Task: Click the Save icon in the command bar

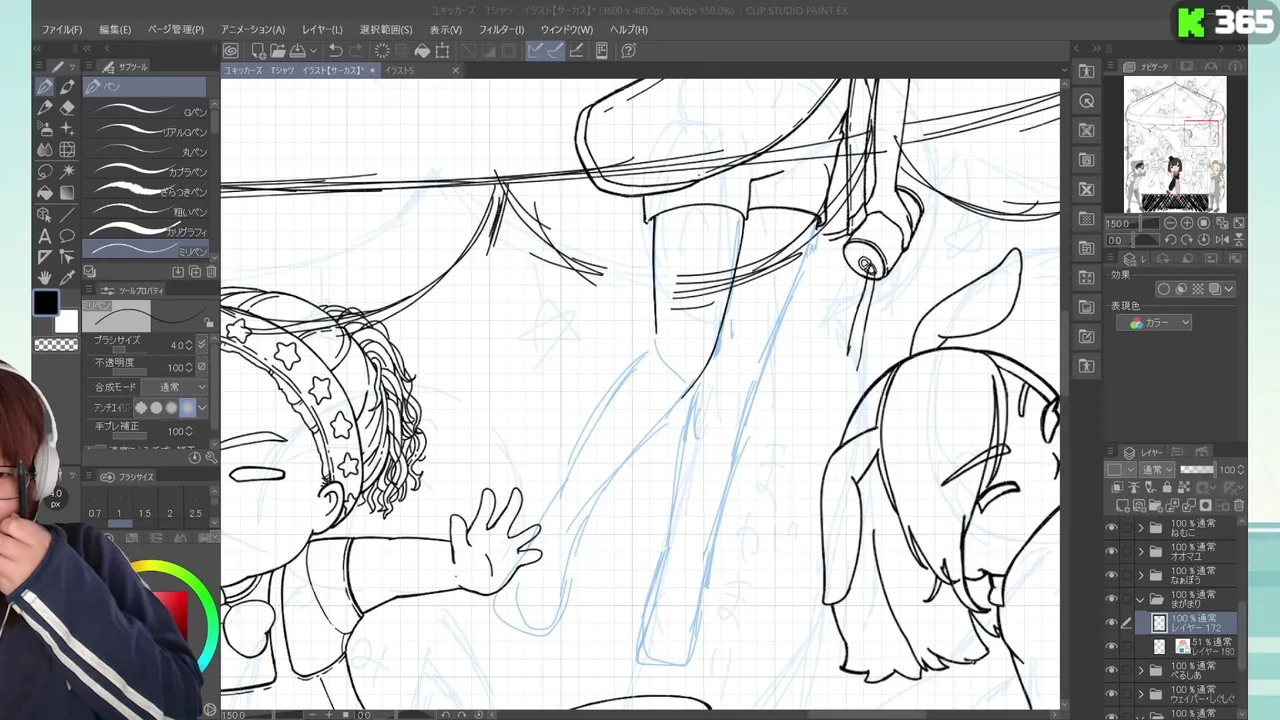Action: coord(298,50)
